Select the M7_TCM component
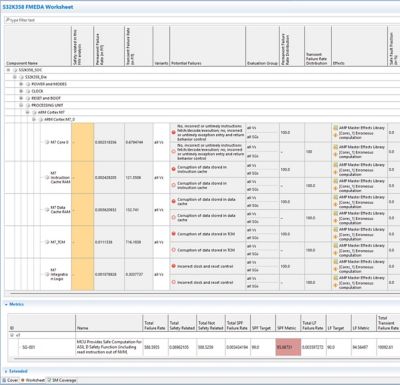Image resolution: width=400 pixels, height=385 pixels. point(55,242)
